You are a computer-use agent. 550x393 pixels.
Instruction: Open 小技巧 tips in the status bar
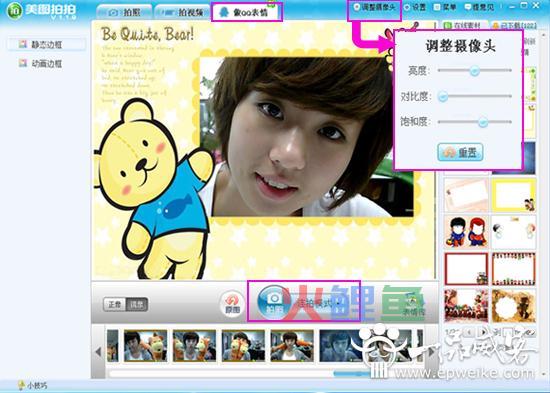pyautogui.click(x=33, y=385)
